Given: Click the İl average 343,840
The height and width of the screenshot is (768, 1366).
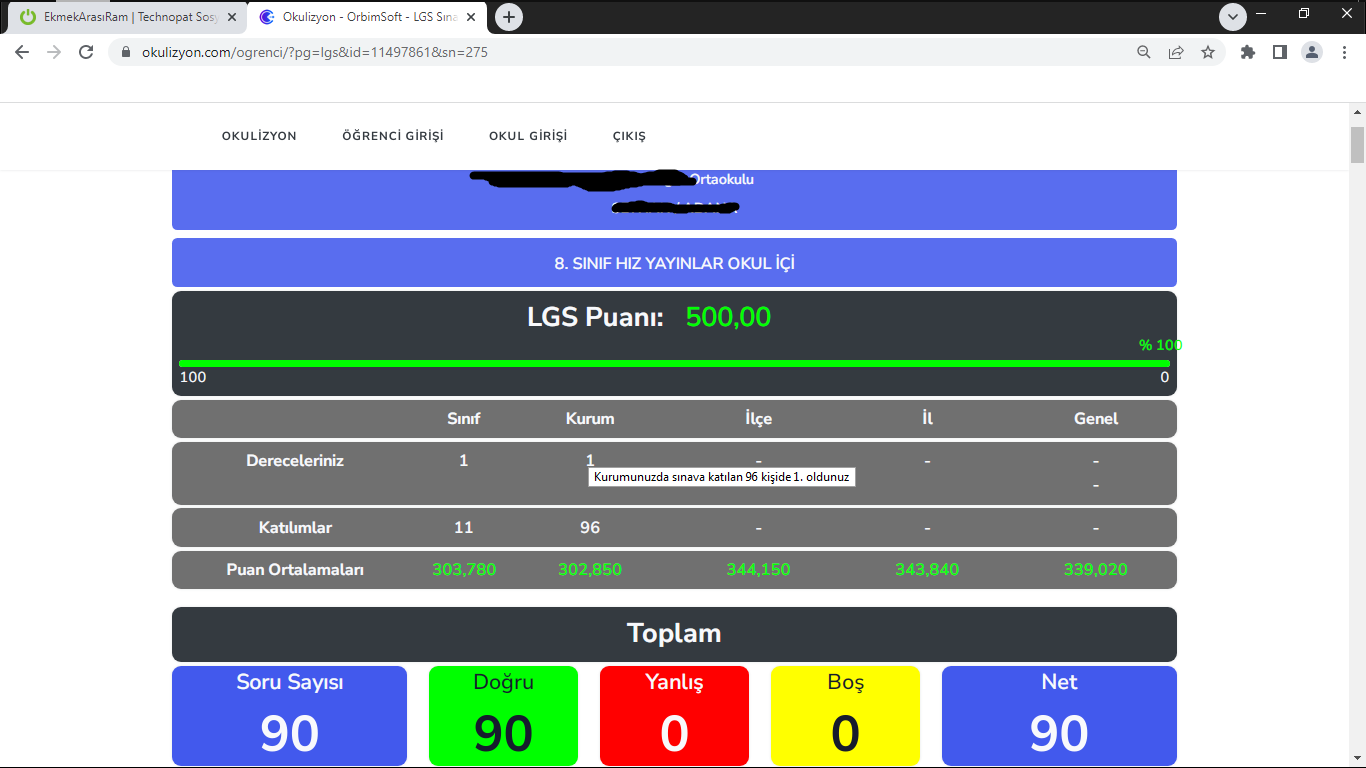Looking at the screenshot, I should 927,570.
